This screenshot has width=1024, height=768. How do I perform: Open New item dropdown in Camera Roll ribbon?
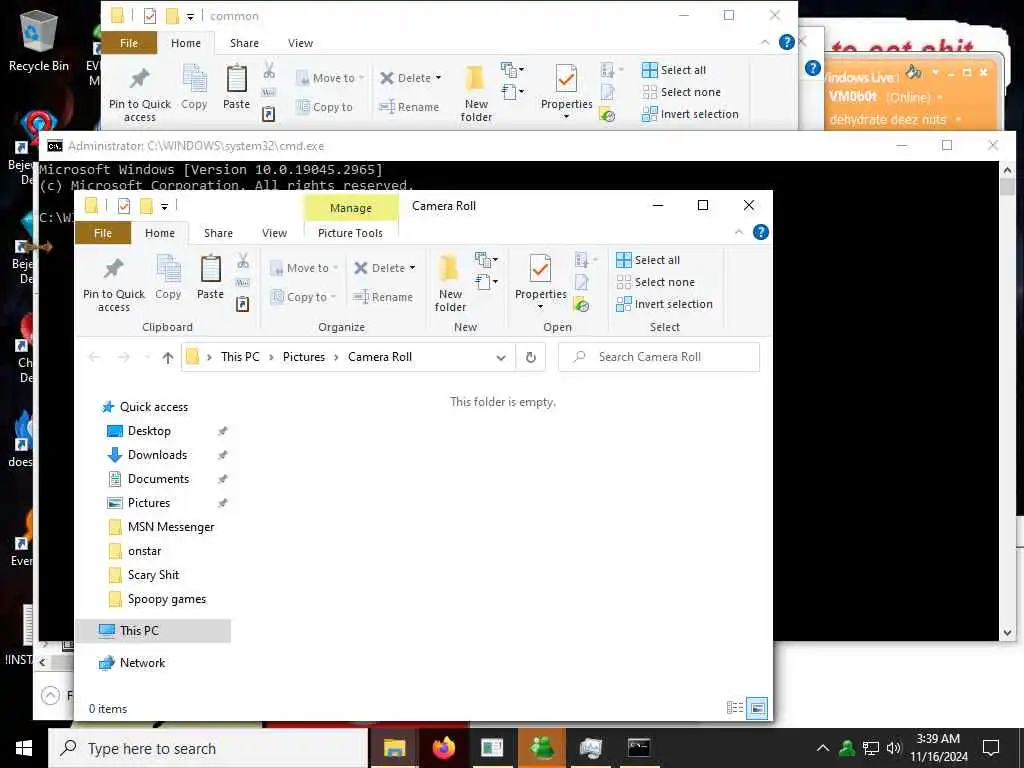click(x=487, y=260)
